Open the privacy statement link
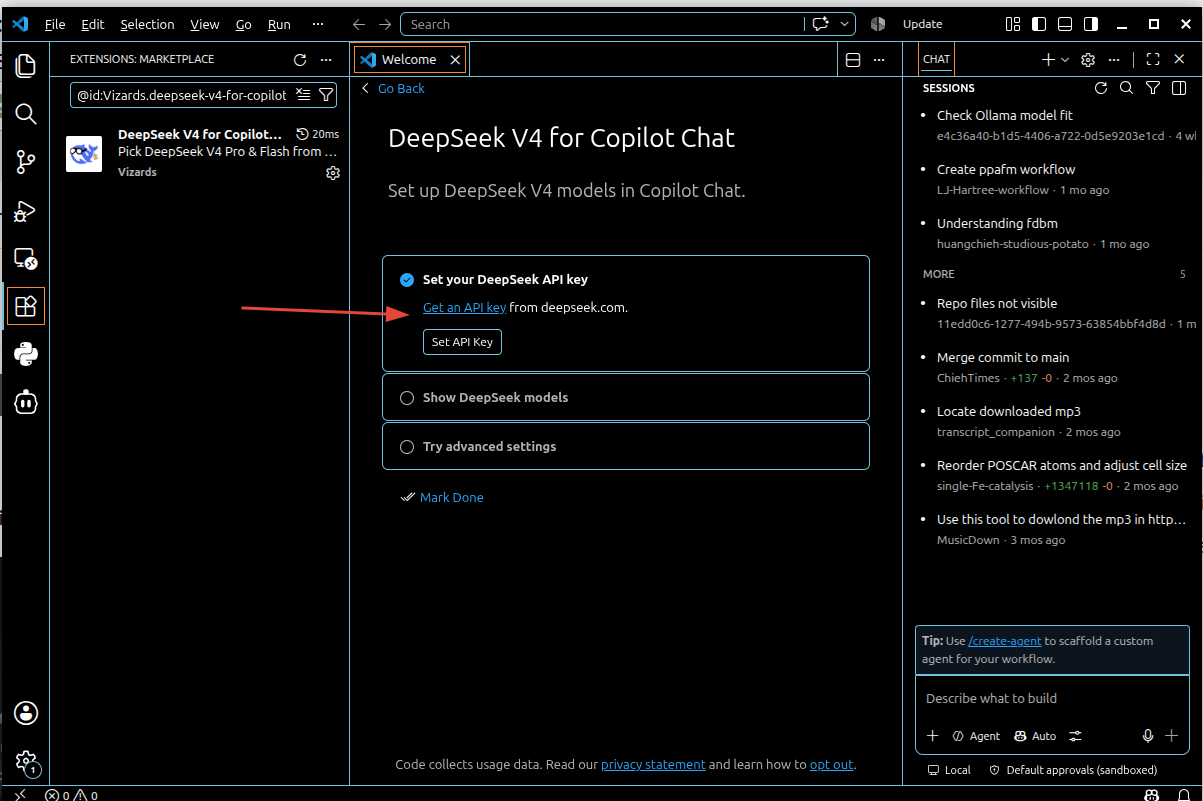The width and height of the screenshot is (1203, 801). pos(653,765)
